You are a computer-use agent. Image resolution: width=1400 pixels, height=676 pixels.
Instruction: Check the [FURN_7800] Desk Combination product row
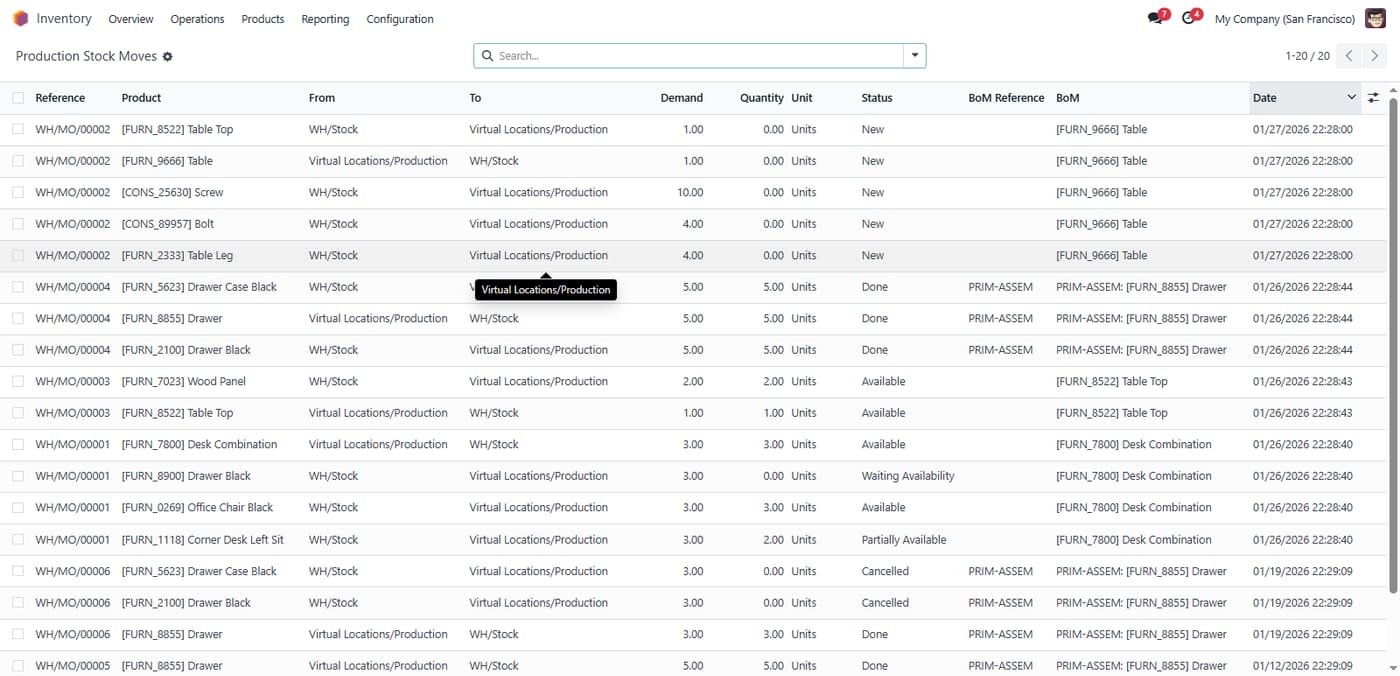pos(18,444)
